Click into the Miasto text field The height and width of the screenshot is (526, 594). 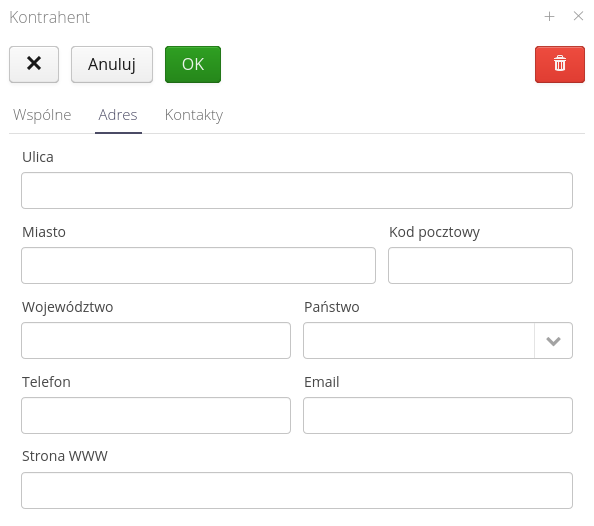198,265
